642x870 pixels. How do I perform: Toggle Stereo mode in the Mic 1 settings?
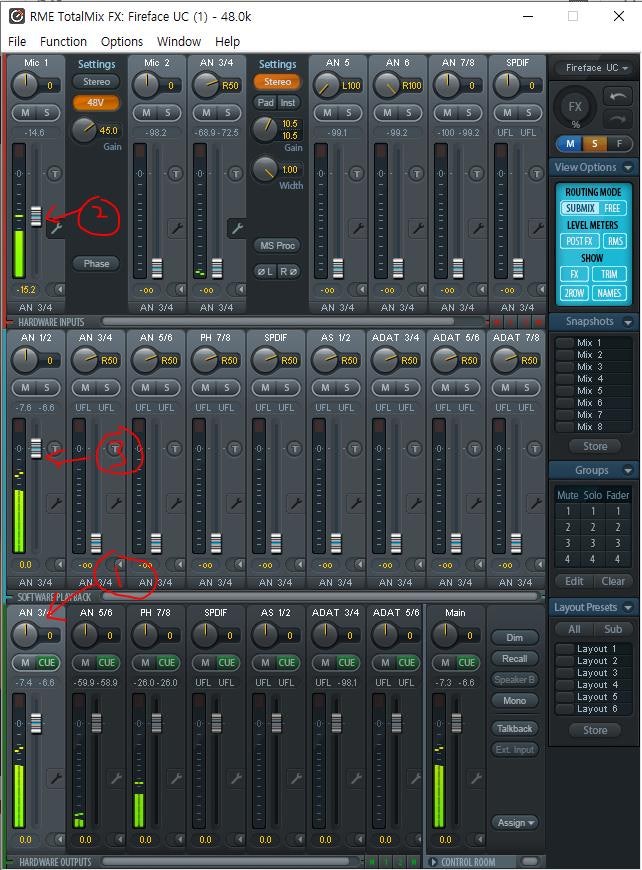pos(96,82)
